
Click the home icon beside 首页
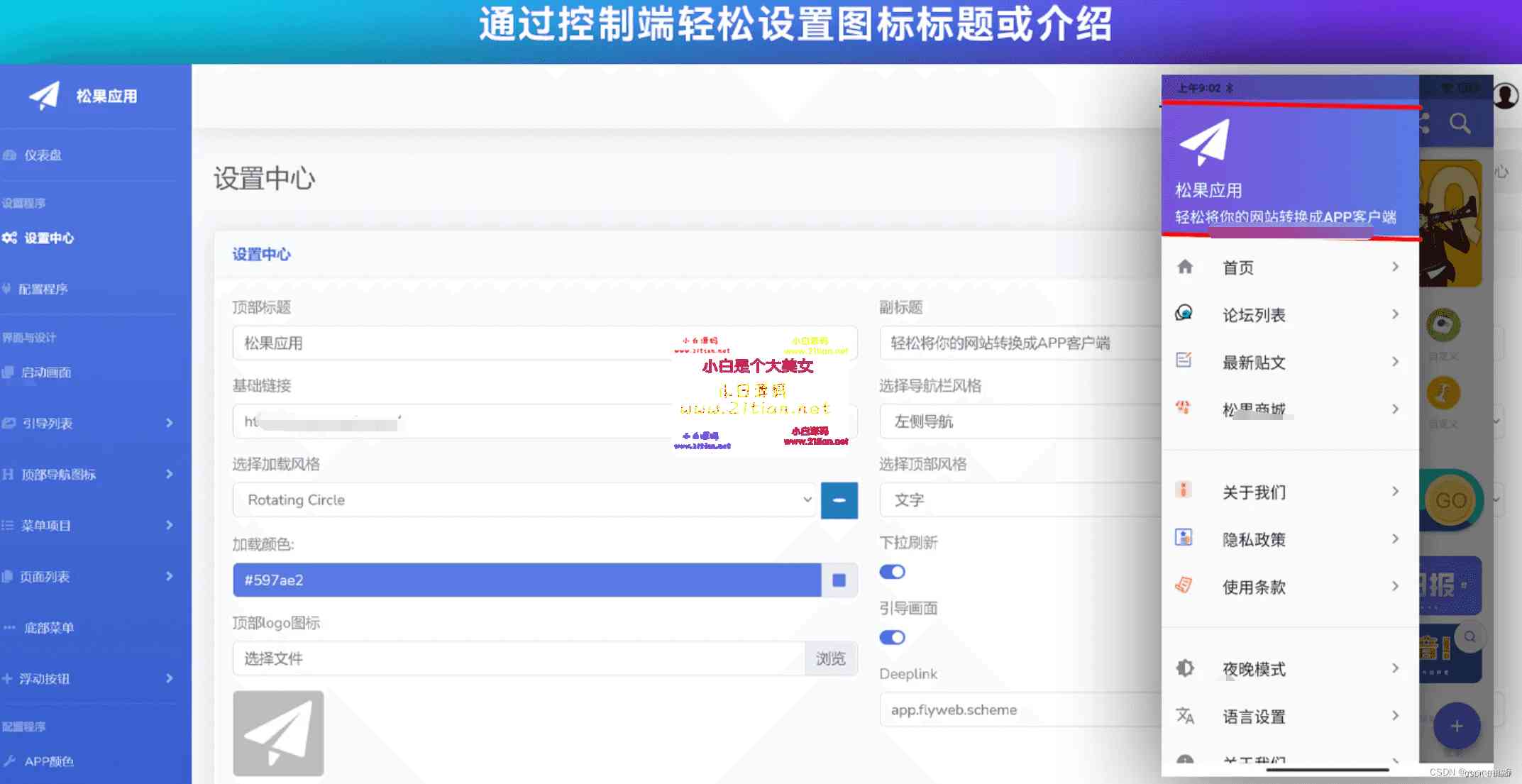(x=1185, y=266)
